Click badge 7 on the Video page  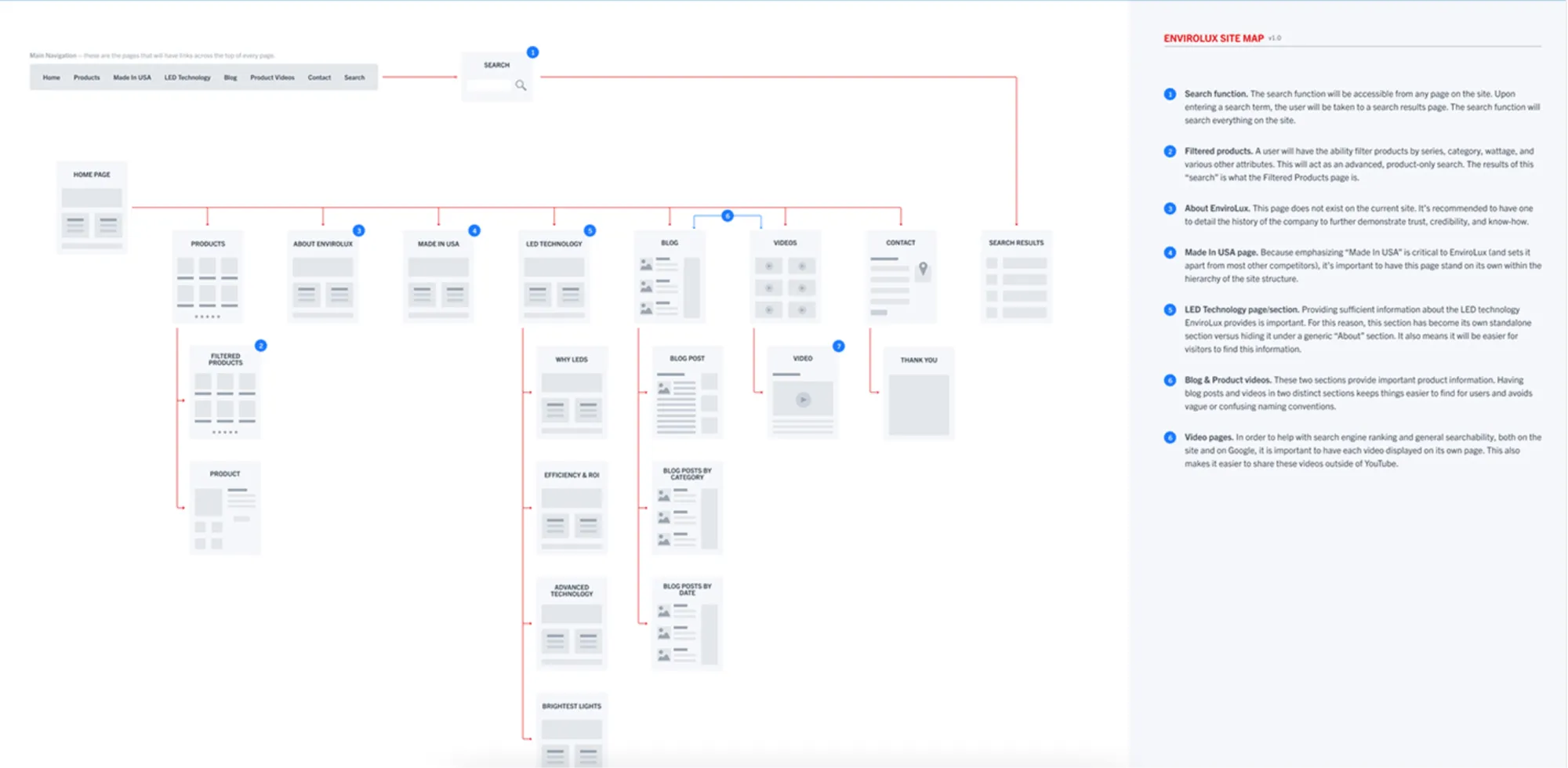coord(839,345)
